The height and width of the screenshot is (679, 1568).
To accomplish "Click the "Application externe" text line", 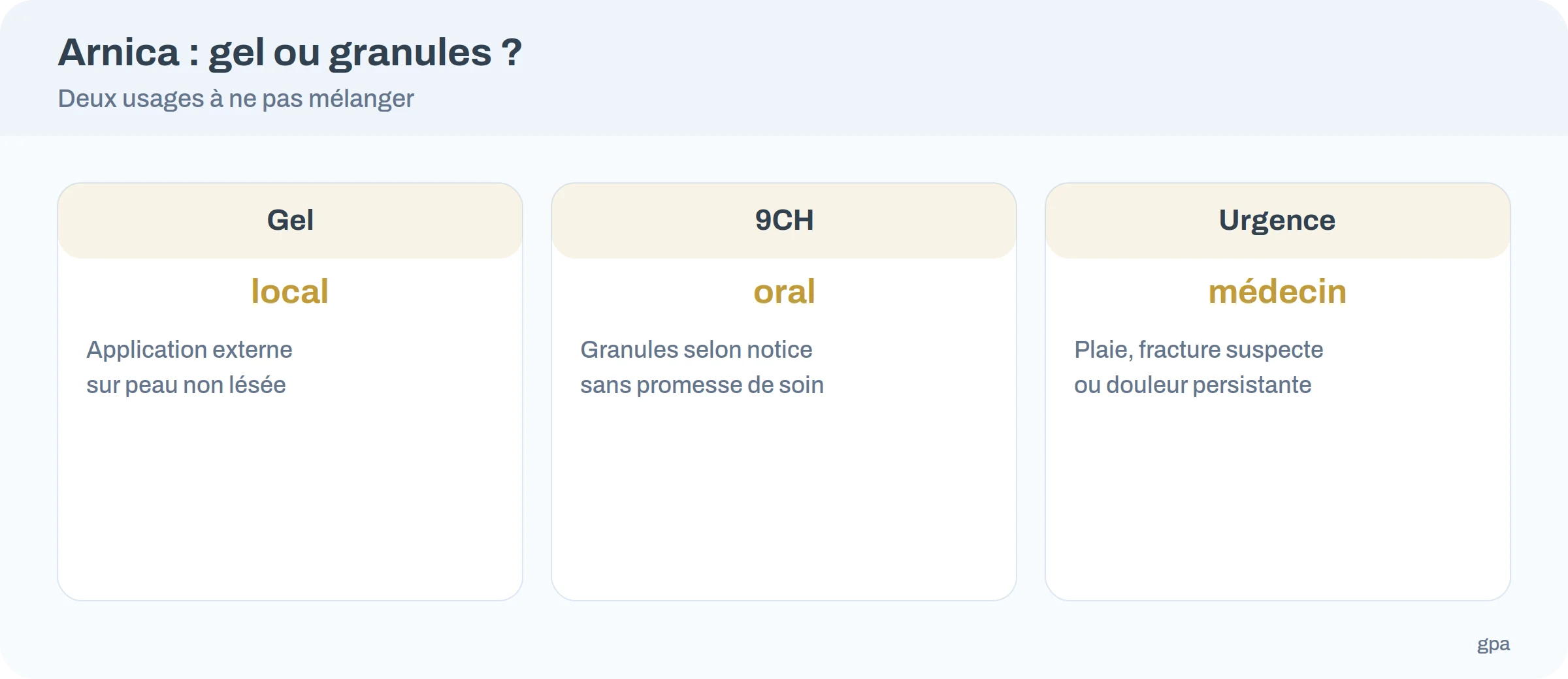I will (189, 350).
